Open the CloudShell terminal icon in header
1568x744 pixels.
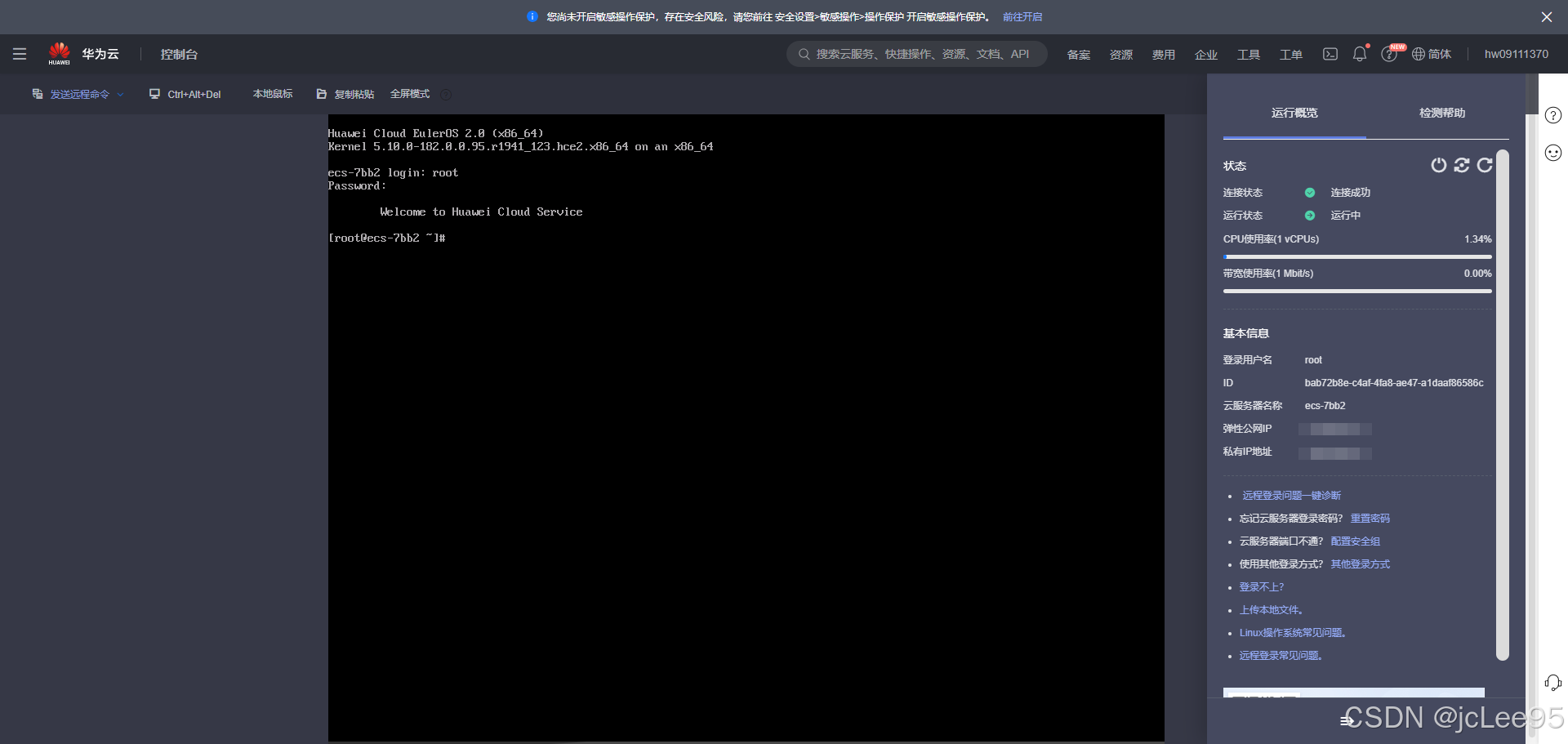(x=1330, y=54)
